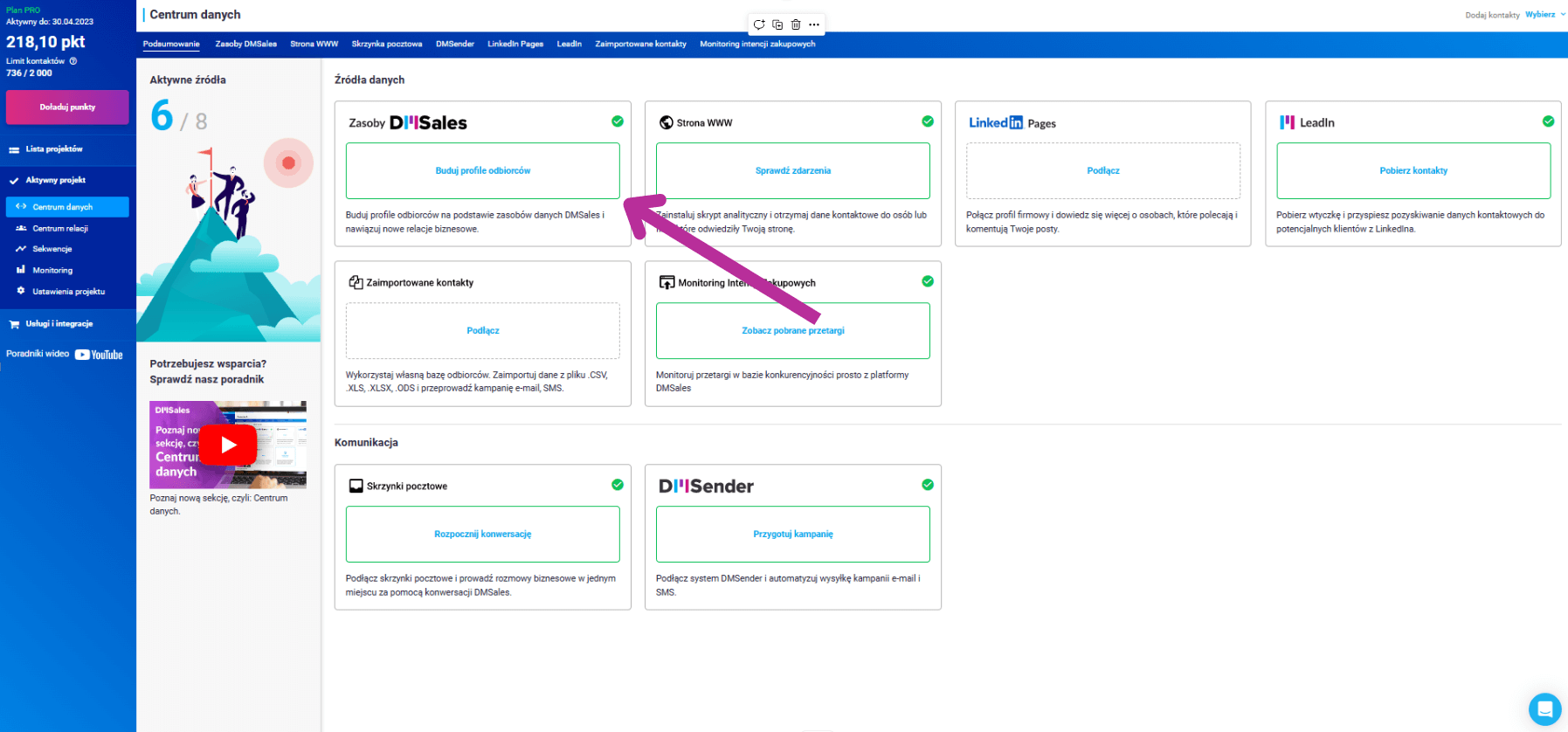Click Przygotuj kampanię button
The image size is (1568, 732).
click(x=793, y=534)
